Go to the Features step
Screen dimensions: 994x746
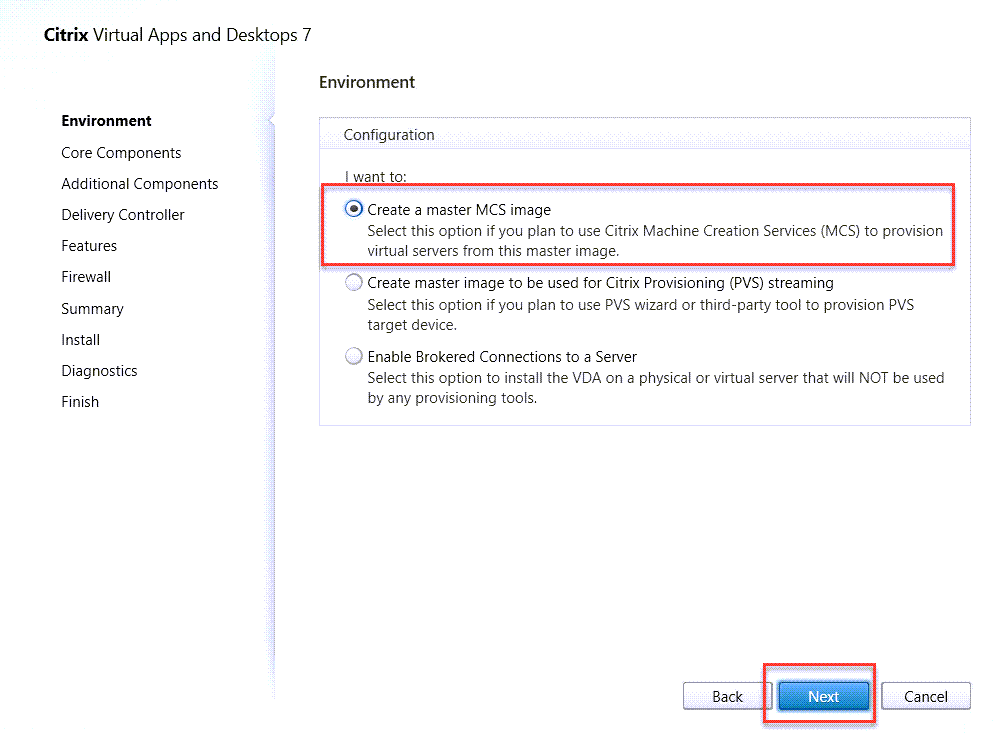pyautogui.click(x=89, y=246)
